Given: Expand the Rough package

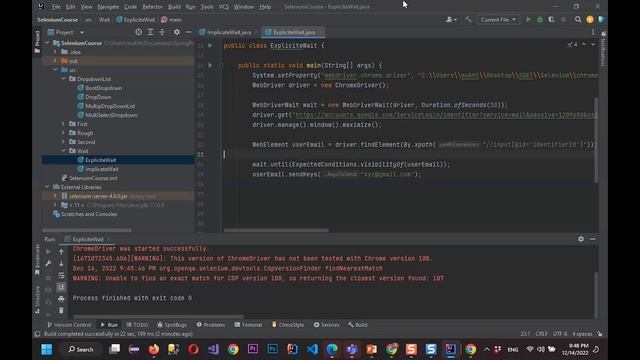Looking at the screenshot, I should 63,133.
